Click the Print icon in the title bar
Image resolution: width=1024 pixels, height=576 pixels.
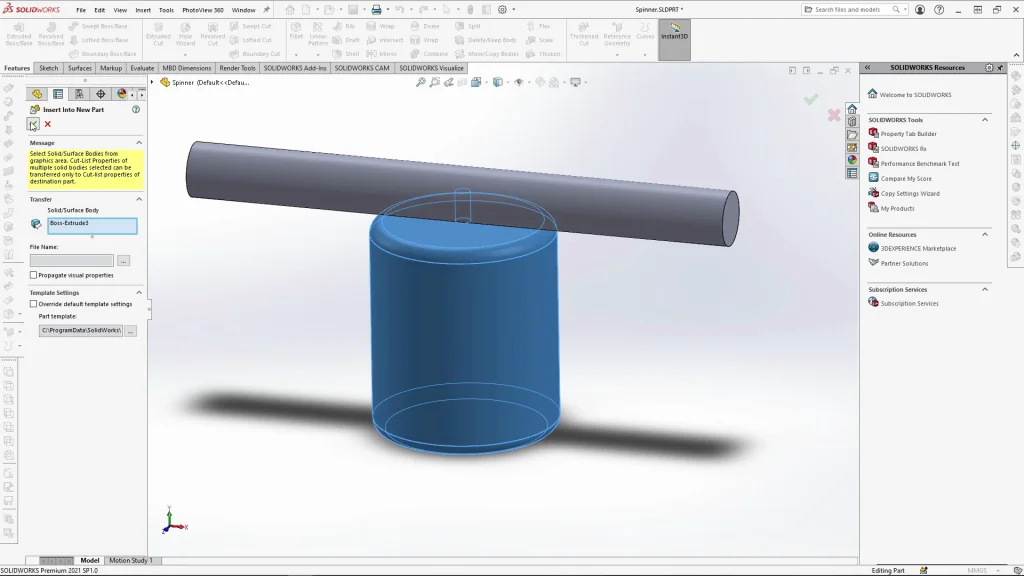click(375, 10)
